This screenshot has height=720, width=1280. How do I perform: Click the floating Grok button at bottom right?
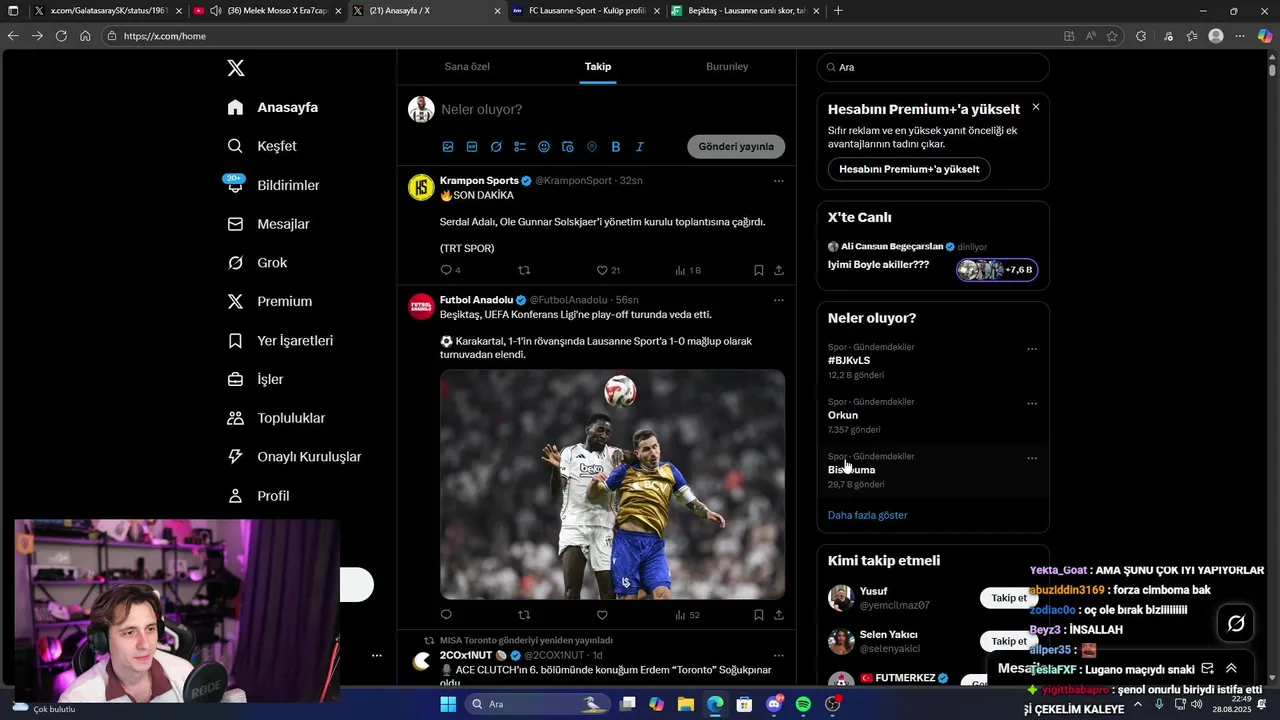click(x=1236, y=624)
